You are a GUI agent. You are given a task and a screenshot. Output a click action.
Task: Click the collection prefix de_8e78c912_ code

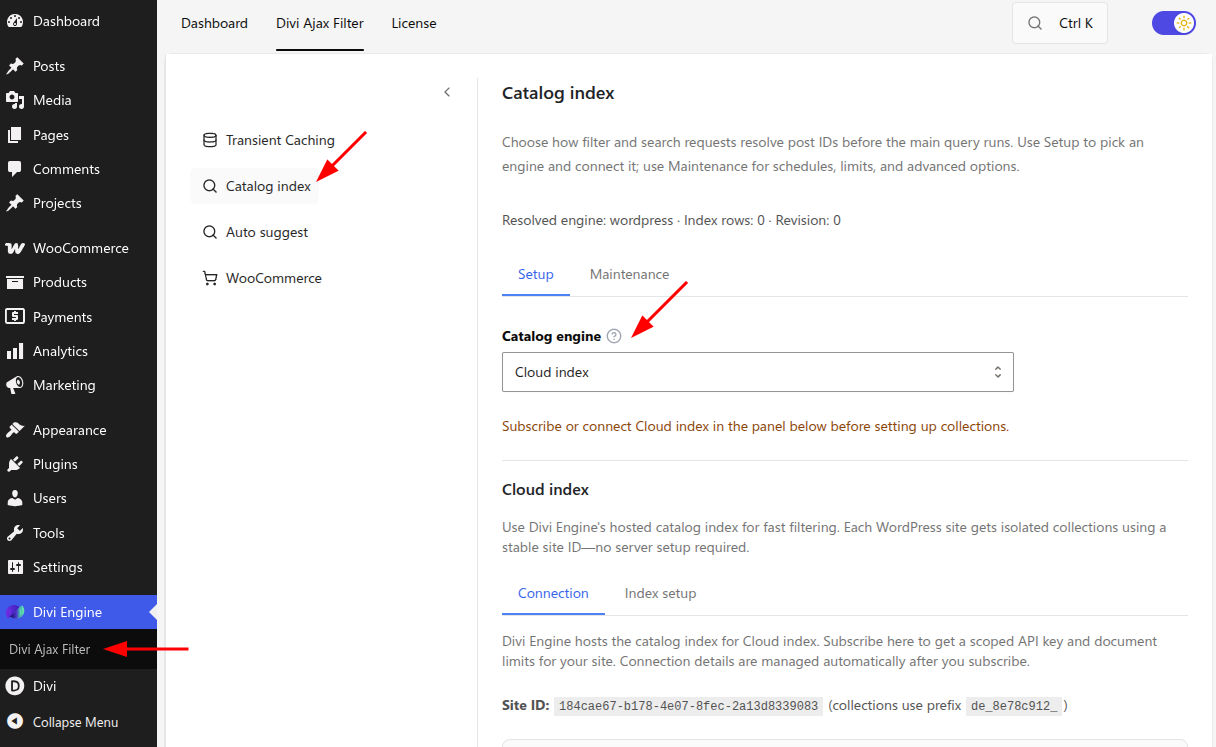coord(1013,706)
